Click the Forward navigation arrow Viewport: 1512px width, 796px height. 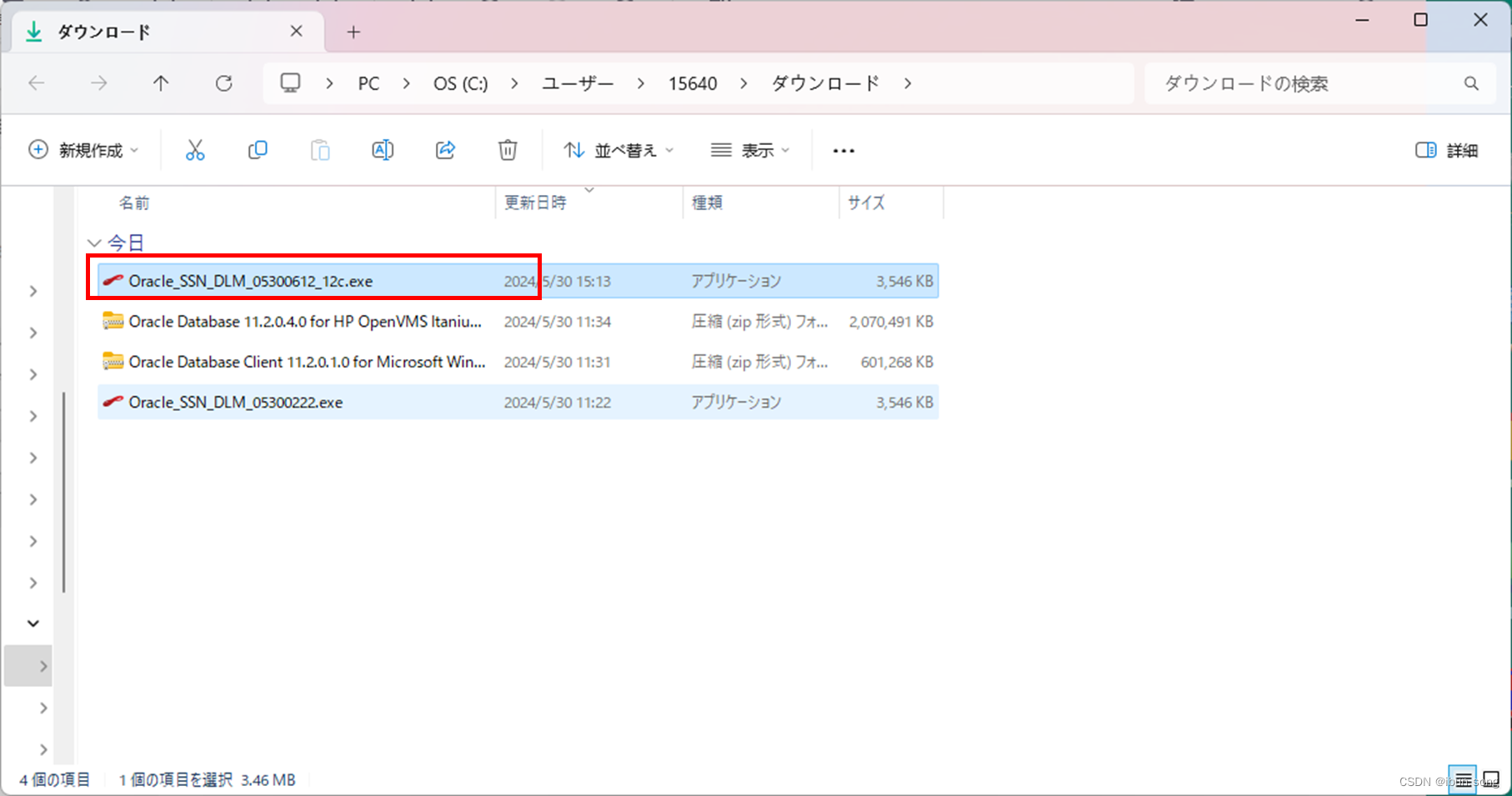99,83
